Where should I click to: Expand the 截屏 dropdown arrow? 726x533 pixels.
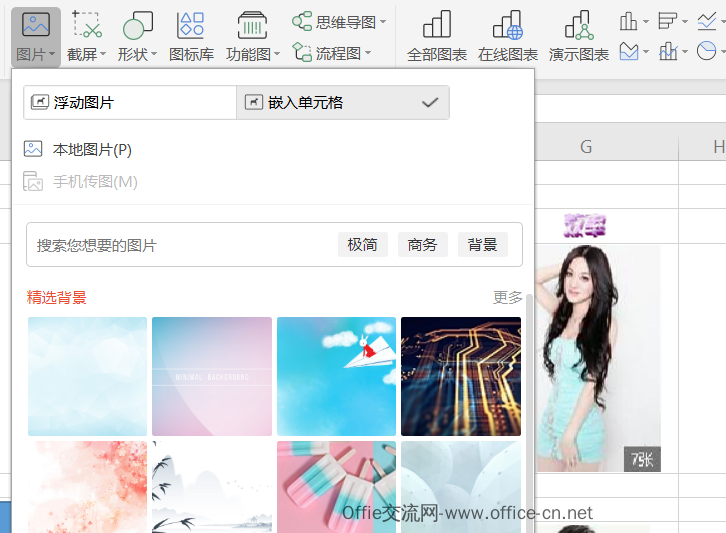point(103,54)
